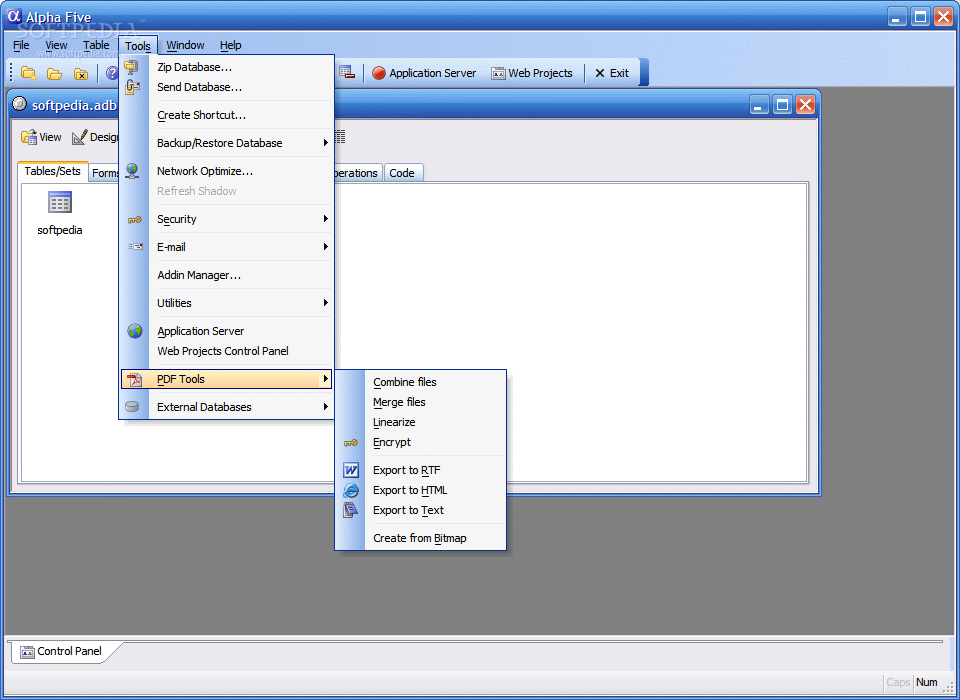
Task: Click the grid icon right of the Tools menu
Action: (340, 137)
